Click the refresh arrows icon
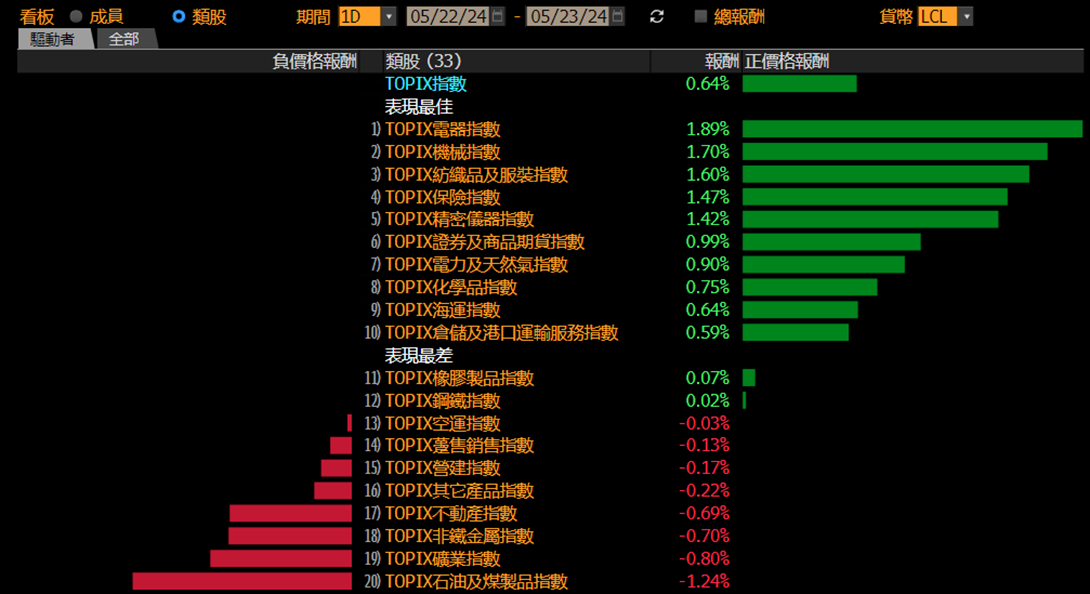Image resolution: width=1090 pixels, height=594 pixels. pyautogui.click(x=656, y=17)
